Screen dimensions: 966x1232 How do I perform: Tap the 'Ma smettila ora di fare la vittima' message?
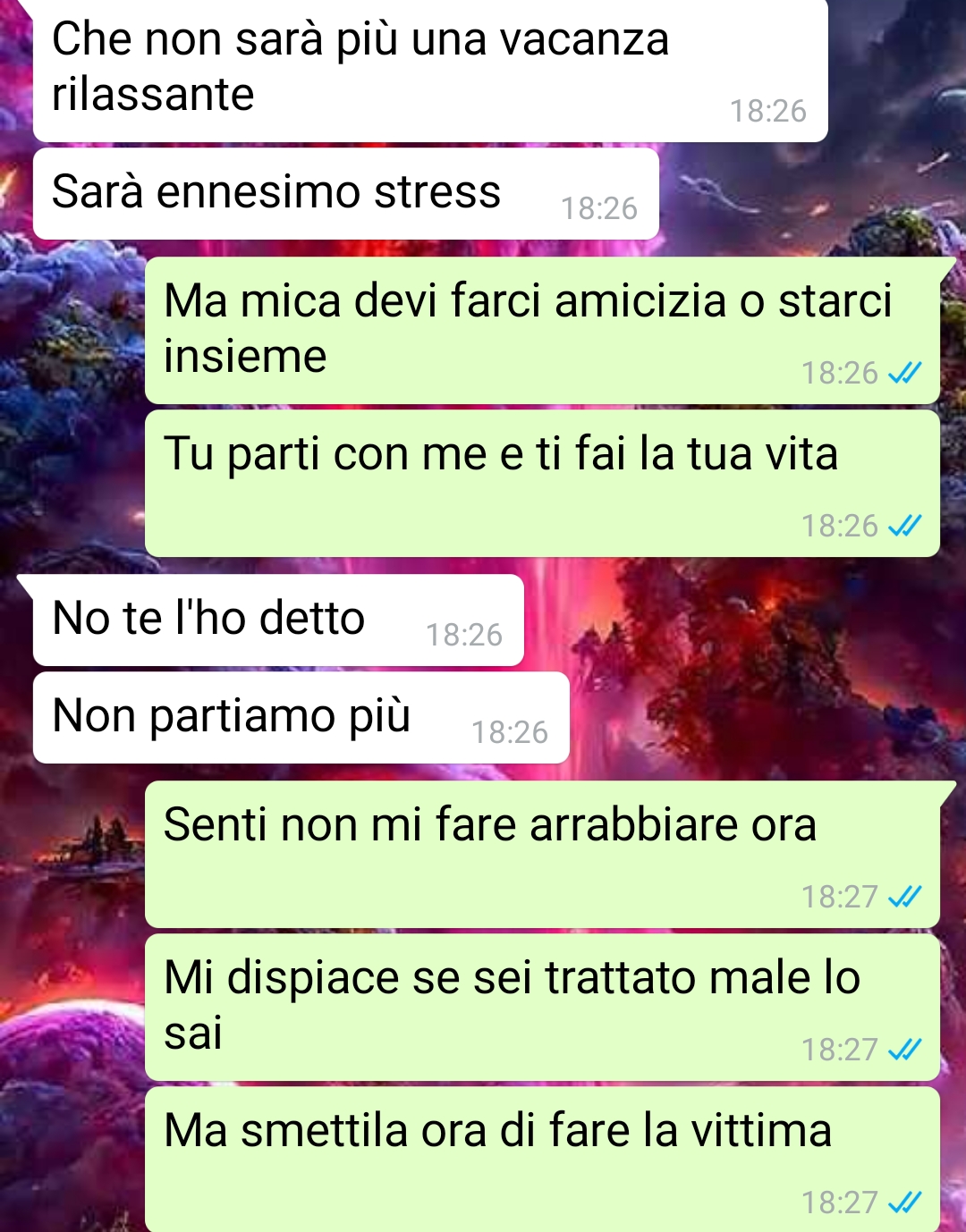[542, 1160]
